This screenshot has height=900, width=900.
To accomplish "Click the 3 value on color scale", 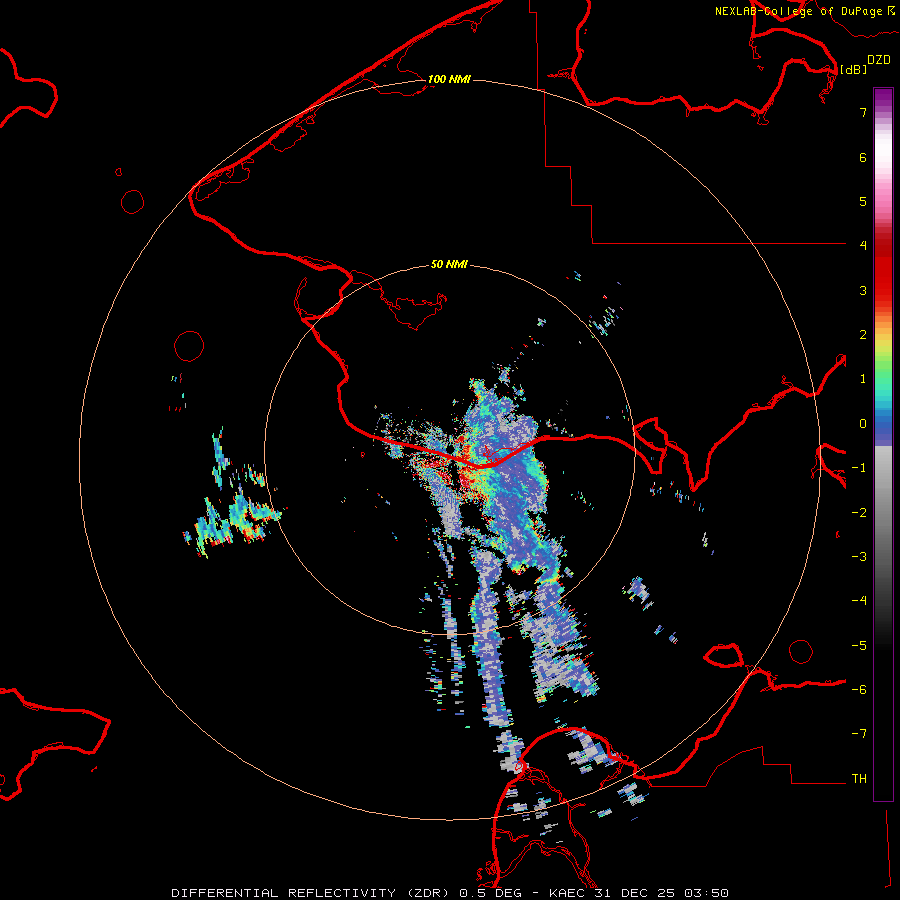I will (x=863, y=290).
